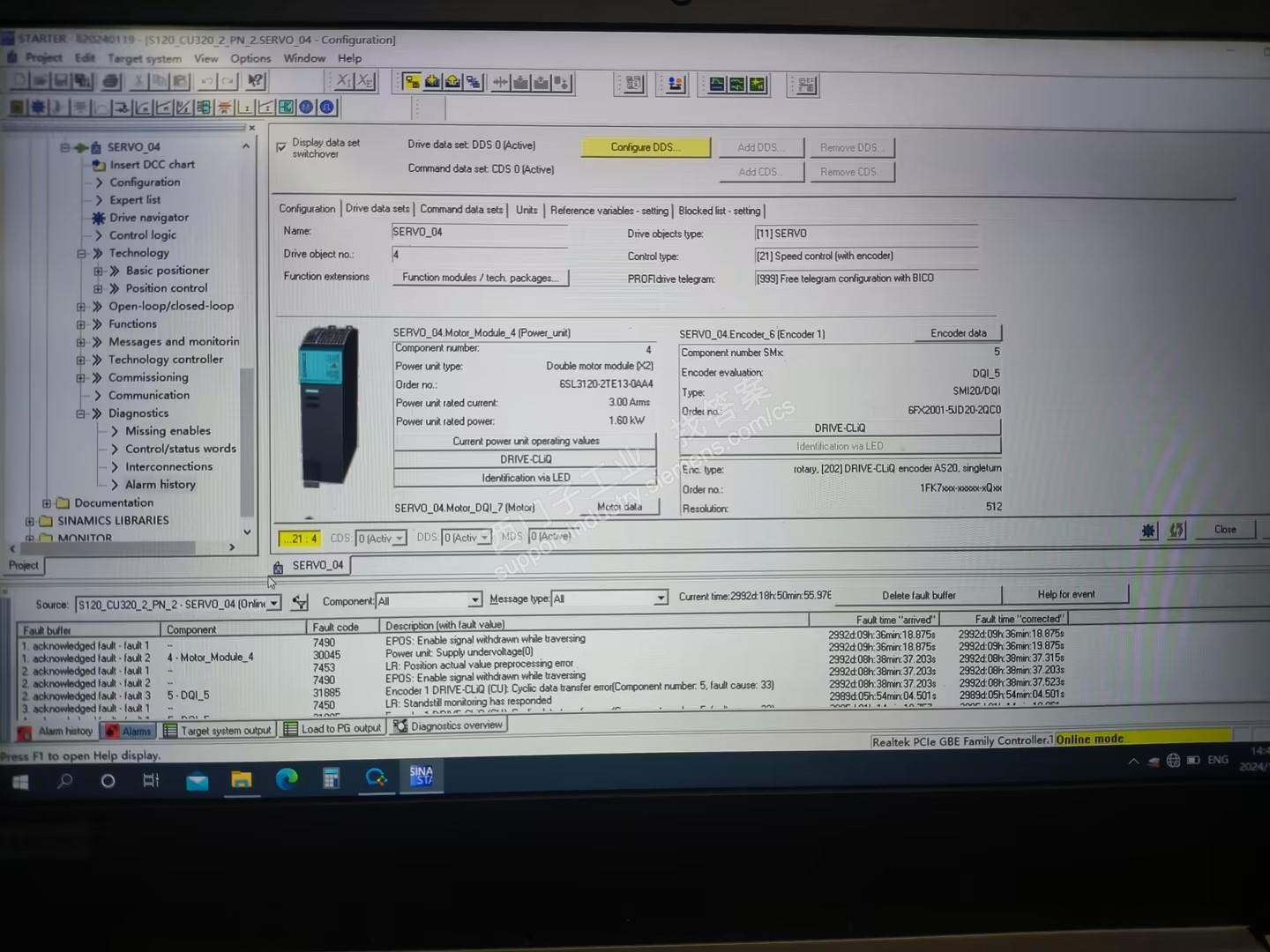Click the Configure DDS button
This screenshot has width=1270, height=952.
coord(646,147)
